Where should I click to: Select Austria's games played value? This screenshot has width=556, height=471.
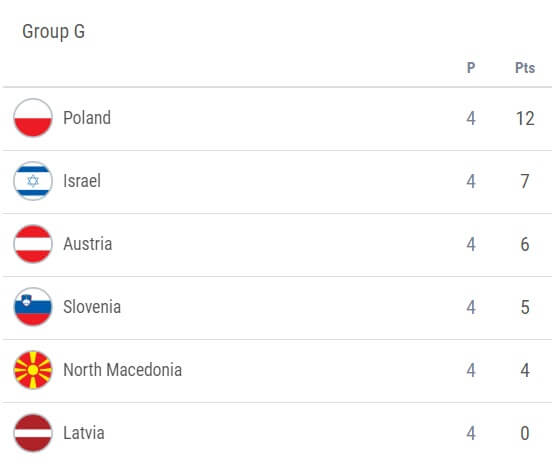(471, 244)
